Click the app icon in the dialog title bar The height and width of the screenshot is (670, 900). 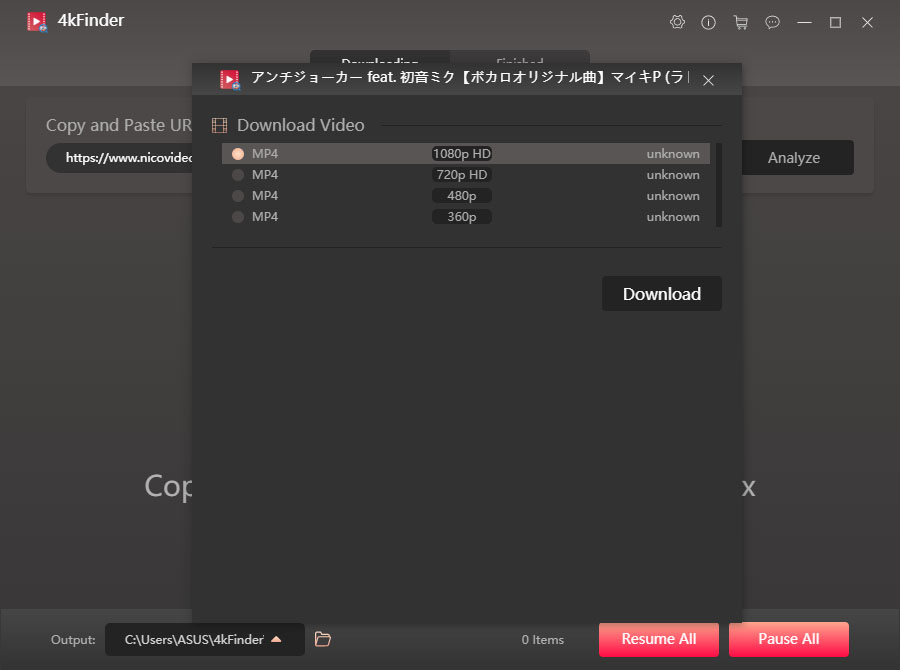tap(230, 78)
